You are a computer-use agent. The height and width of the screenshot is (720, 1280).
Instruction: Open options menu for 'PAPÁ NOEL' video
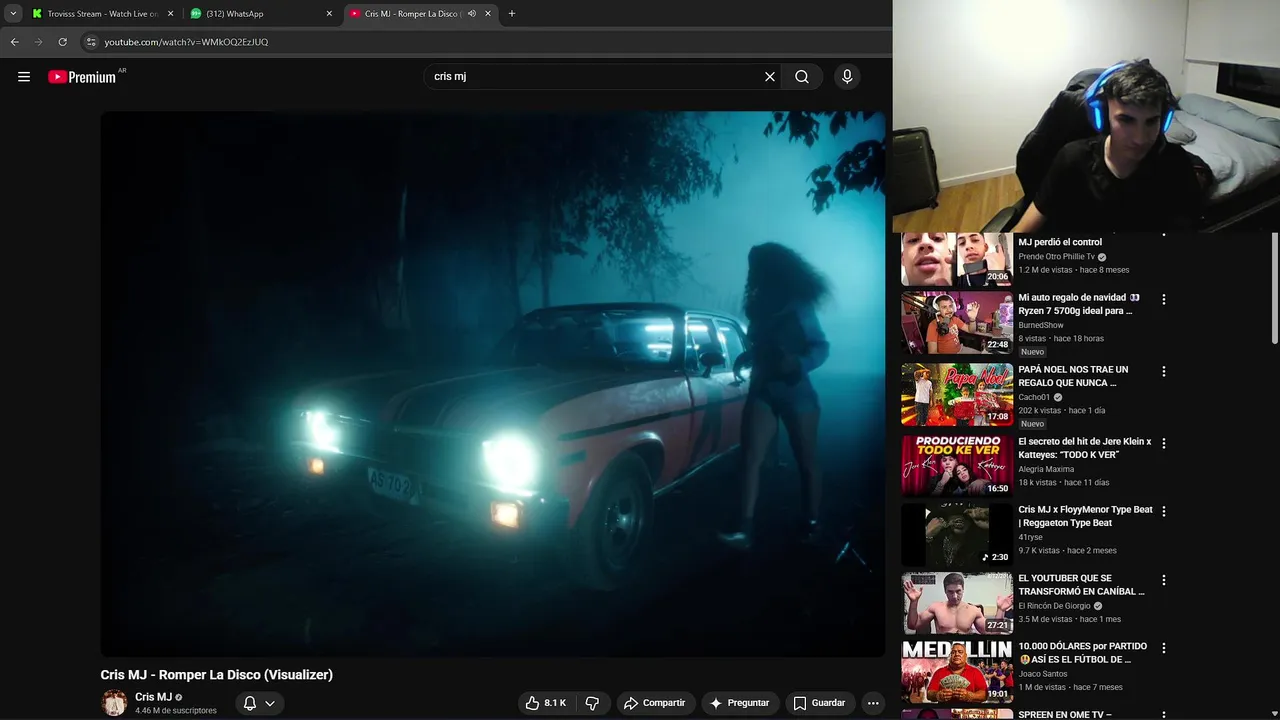[x=1163, y=371]
